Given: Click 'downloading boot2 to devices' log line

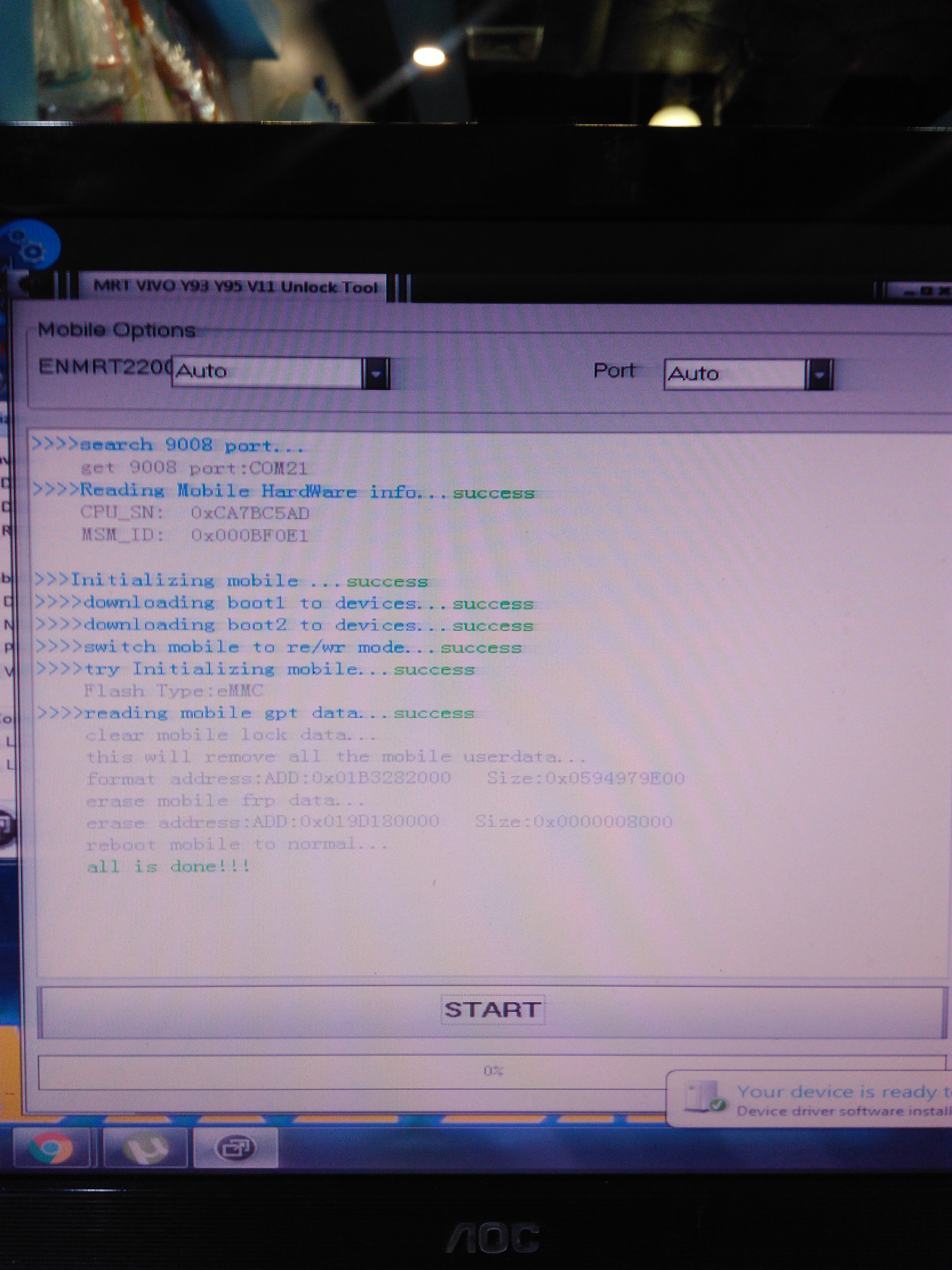Looking at the screenshot, I should [285, 625].
